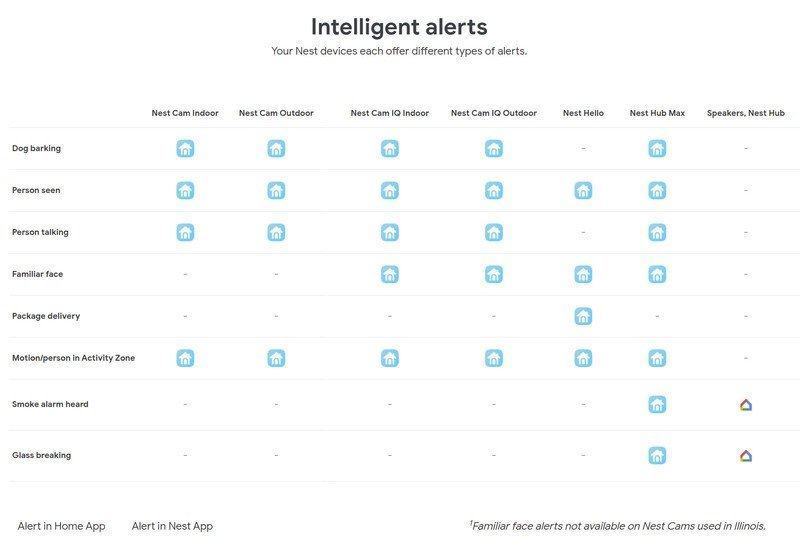The height and width of the screenshot is (551, 800).
Task: Select the Nest Cam Indoor column header
Action: coord(185,113)
